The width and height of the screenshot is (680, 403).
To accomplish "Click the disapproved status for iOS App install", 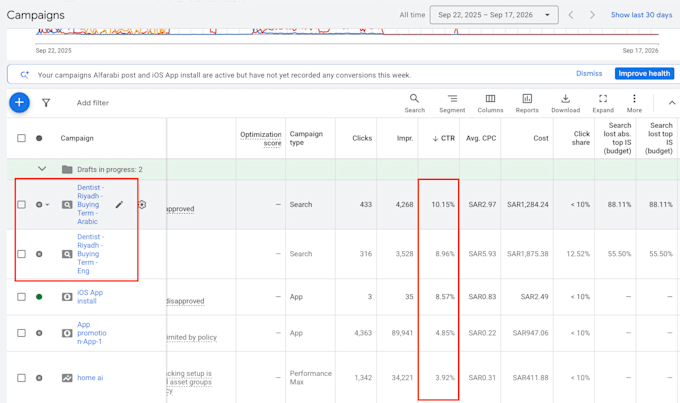I will point(186,301).
